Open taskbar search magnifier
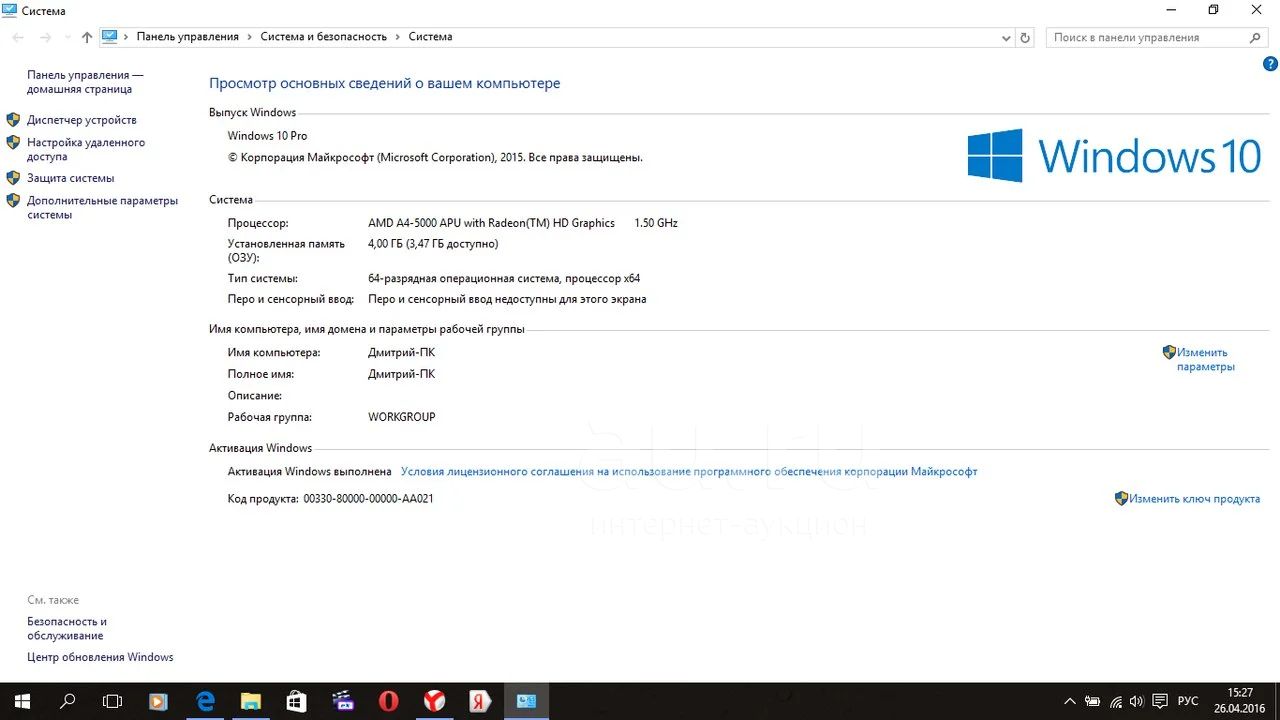Viewport: 1280px width, 720px height. pyautogui.click(x=68, y=701)
